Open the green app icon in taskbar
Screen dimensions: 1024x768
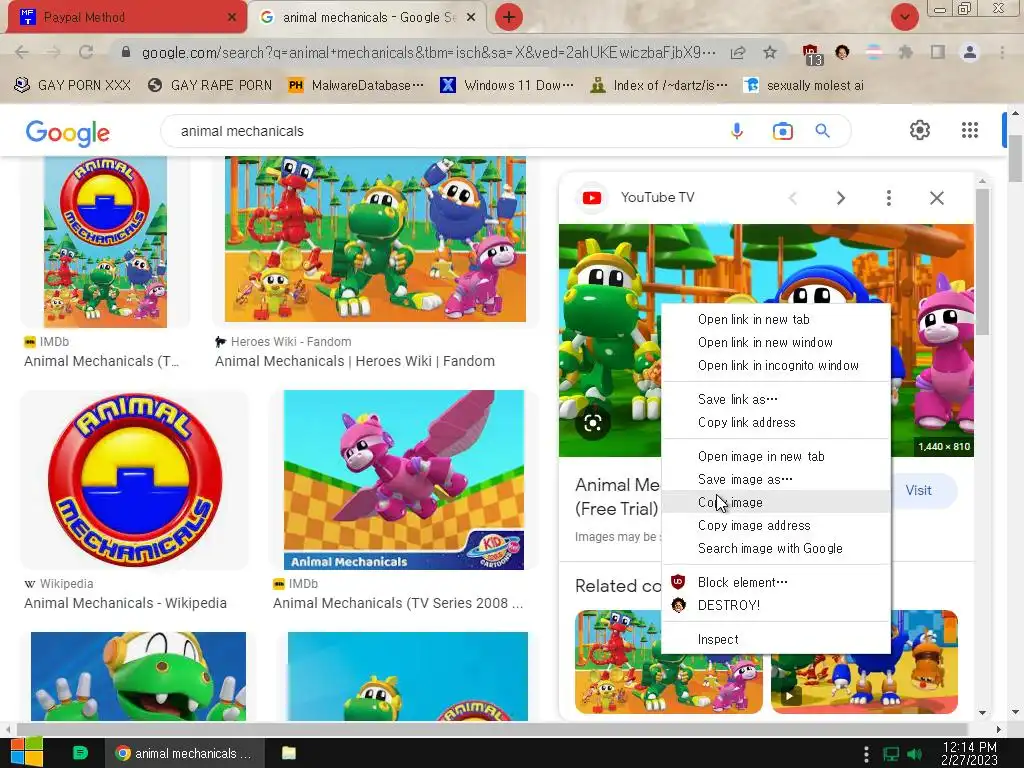(80, 753)
